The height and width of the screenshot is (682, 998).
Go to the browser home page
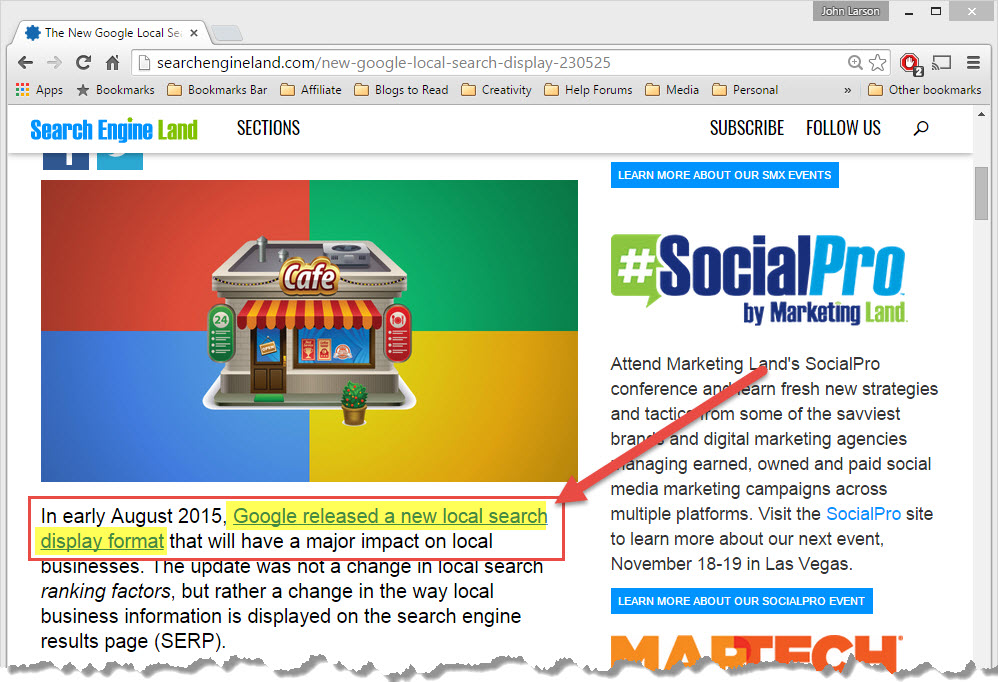click(x=113, y=63)
